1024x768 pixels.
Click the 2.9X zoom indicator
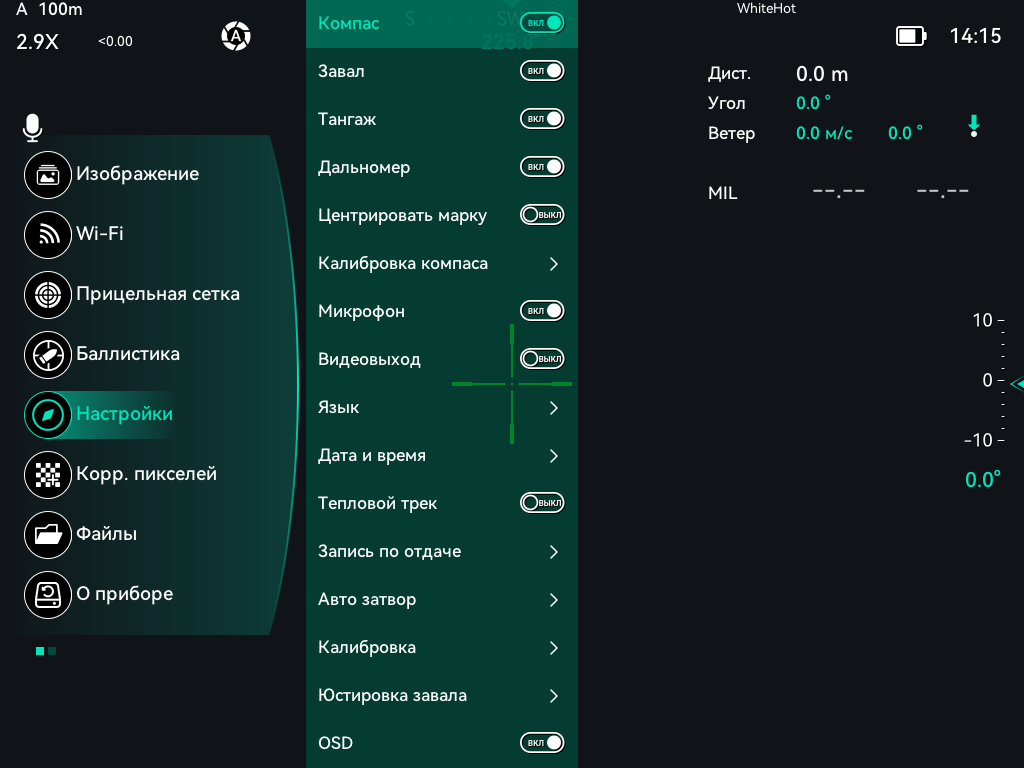pyautogui.click(x=37, y=42)
